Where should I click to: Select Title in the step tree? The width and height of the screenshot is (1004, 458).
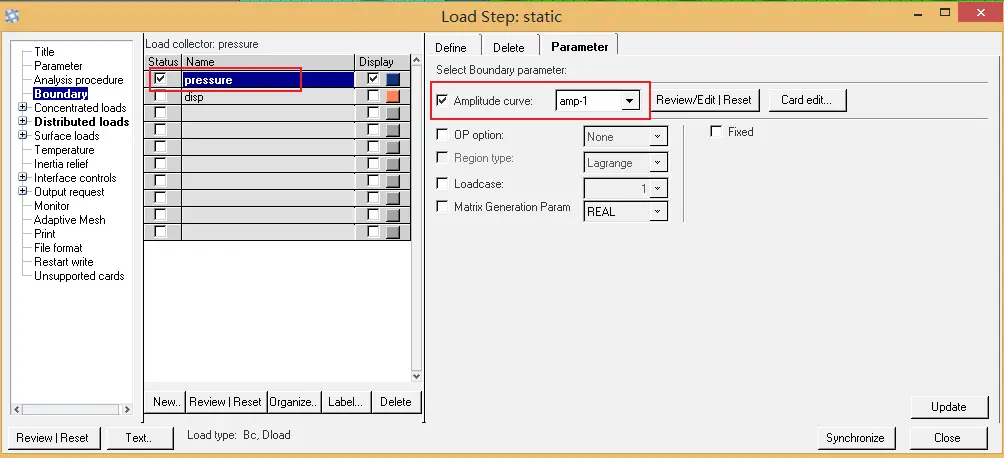(x=44, y=52)
